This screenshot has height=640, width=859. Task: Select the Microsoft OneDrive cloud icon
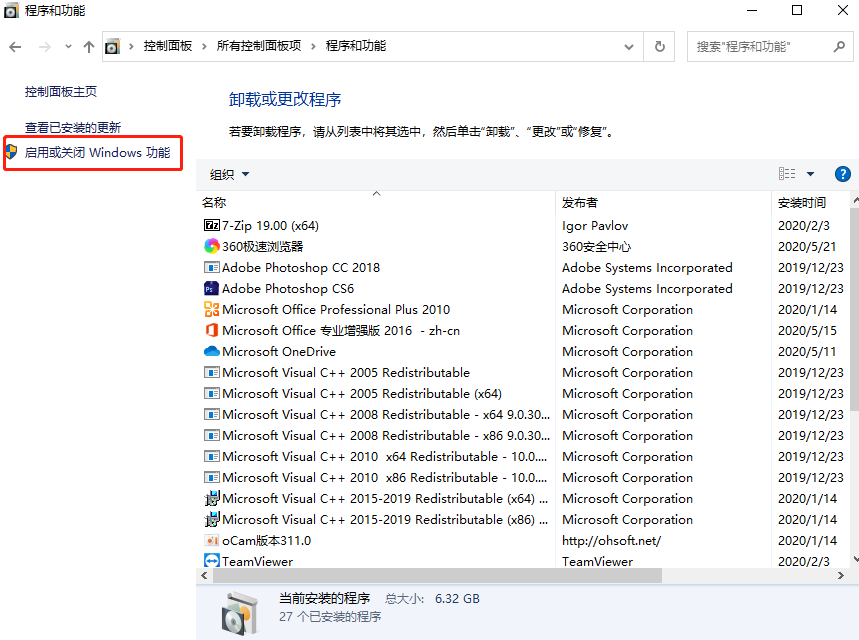coord(212,351)
